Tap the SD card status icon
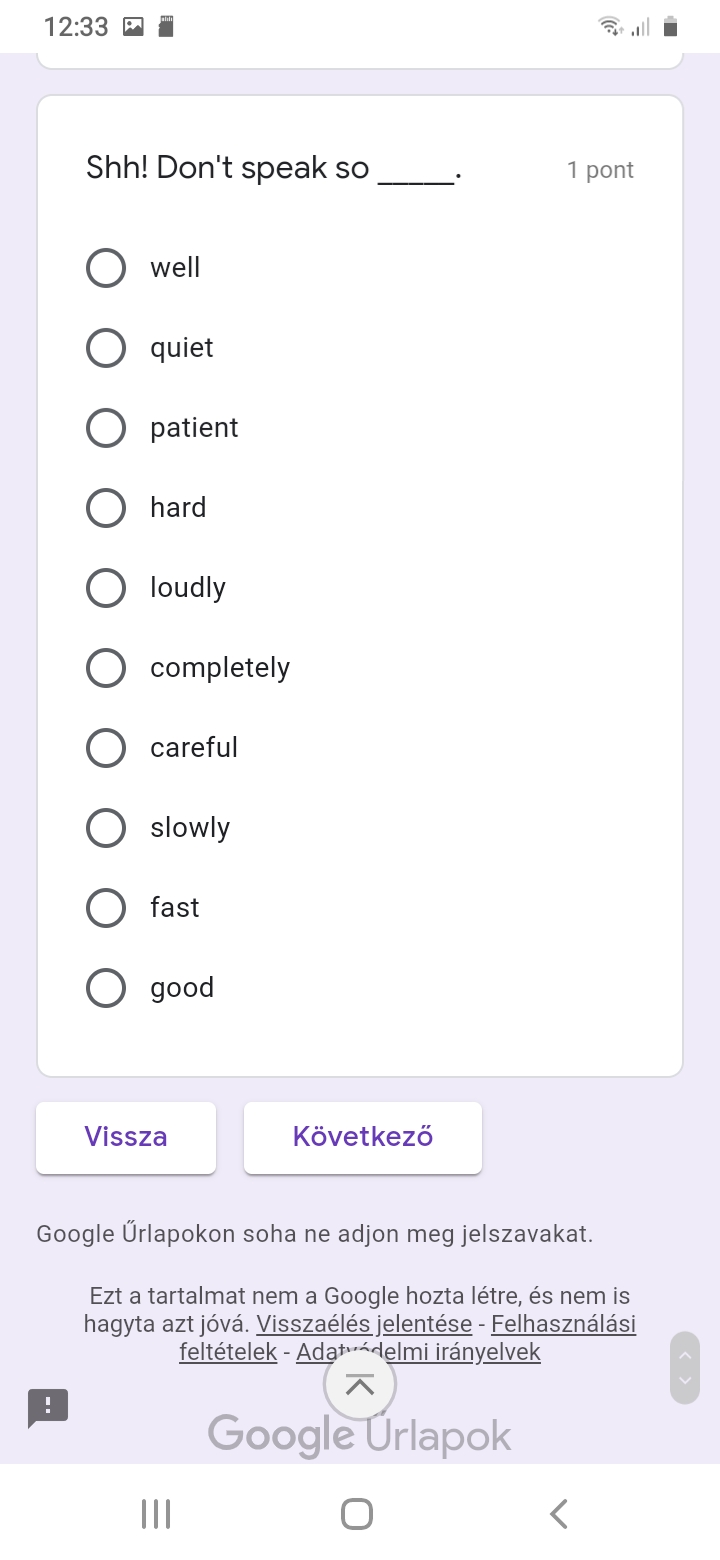This screenshot has width=720, height=1560. pyautogui.click(x=166, y=27)
